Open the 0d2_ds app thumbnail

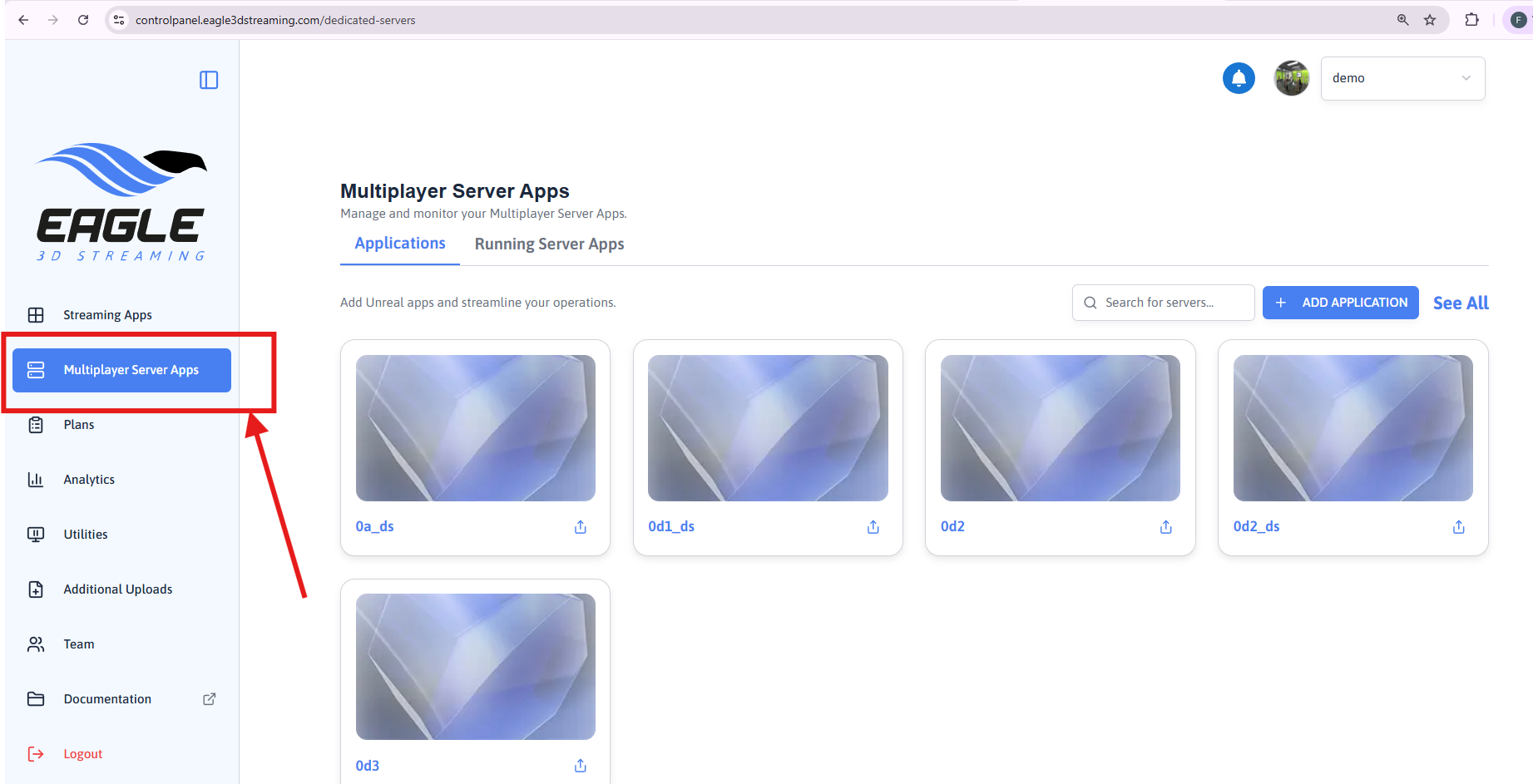pos(1353,428)
